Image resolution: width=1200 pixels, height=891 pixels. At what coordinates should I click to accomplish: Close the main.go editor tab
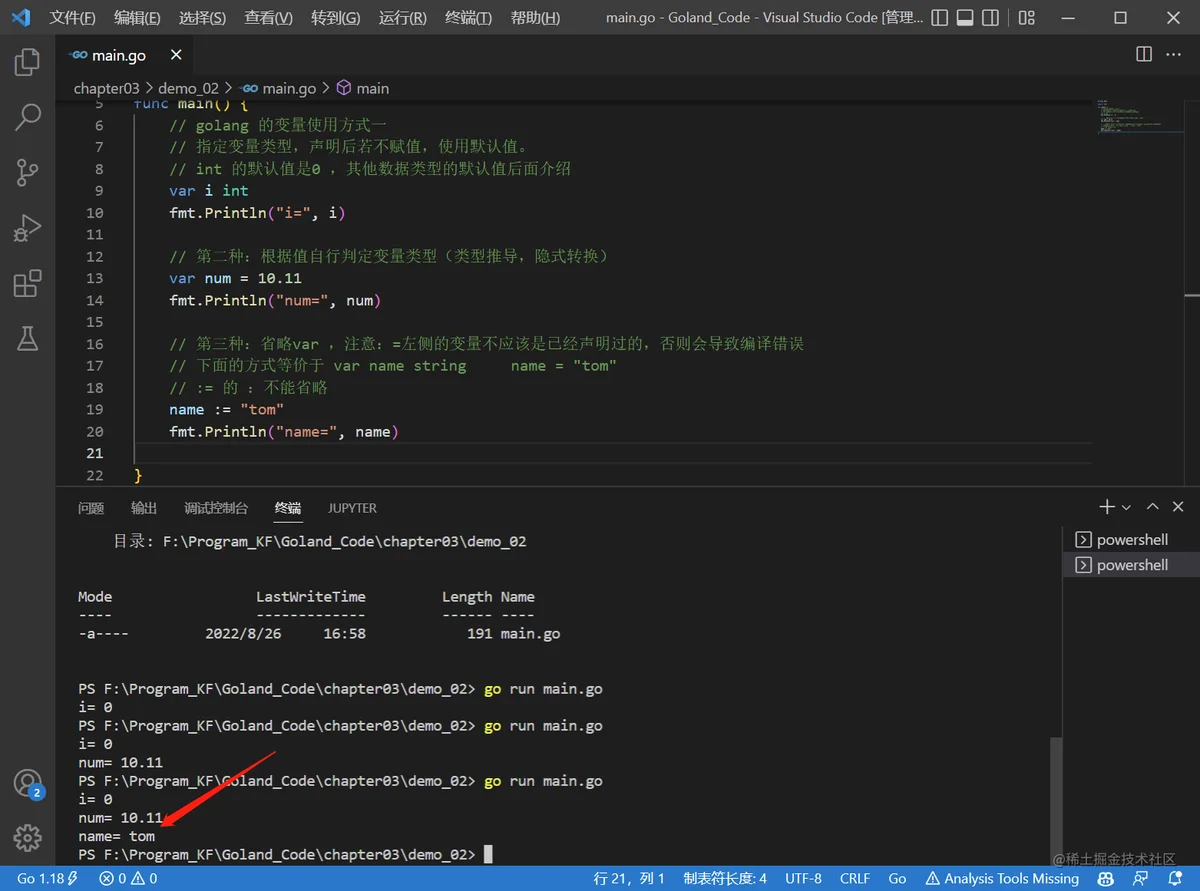[176, 55]
